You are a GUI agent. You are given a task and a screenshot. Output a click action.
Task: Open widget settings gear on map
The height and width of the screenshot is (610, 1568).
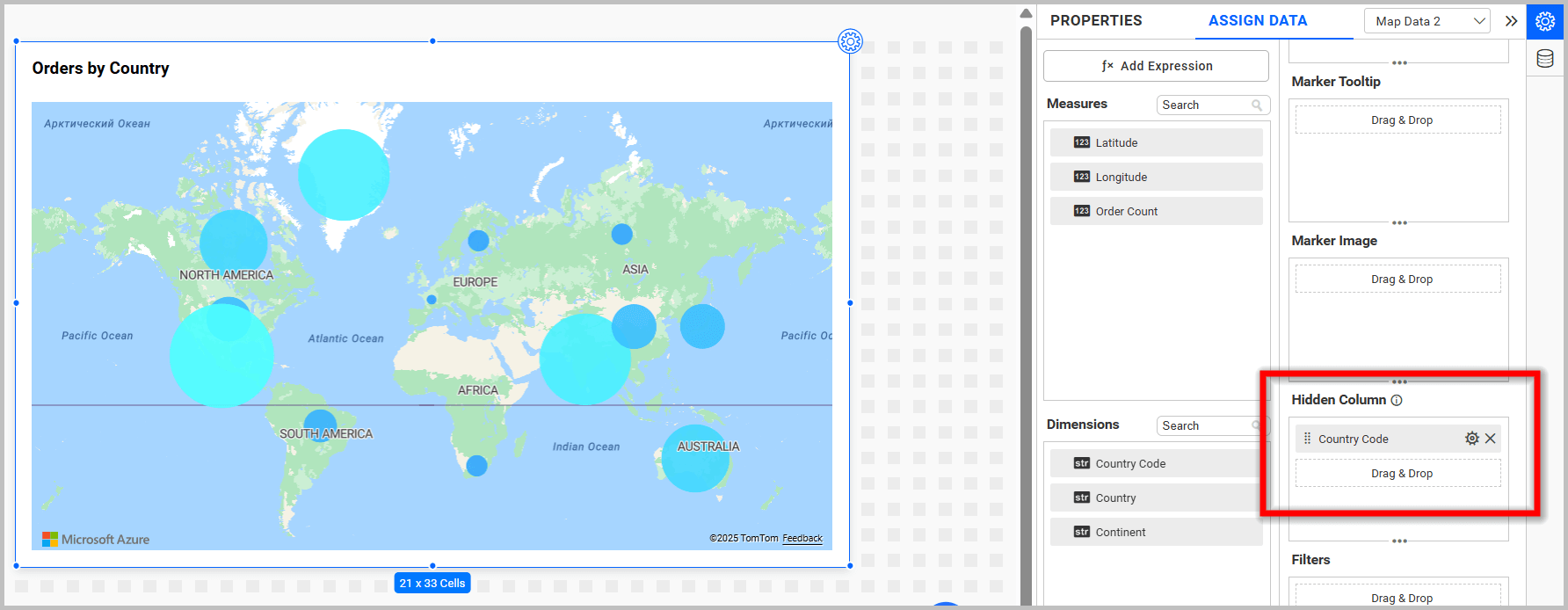pyautogui.click(x=850, y=41)
